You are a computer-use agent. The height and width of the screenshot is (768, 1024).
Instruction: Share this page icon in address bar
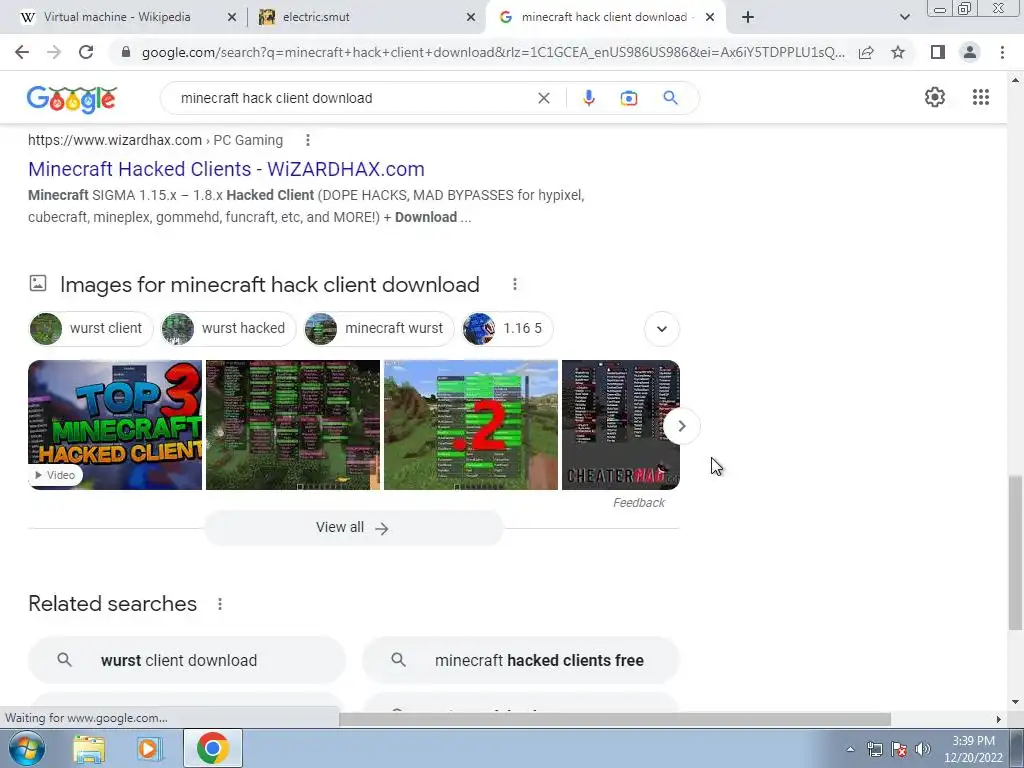866,52
